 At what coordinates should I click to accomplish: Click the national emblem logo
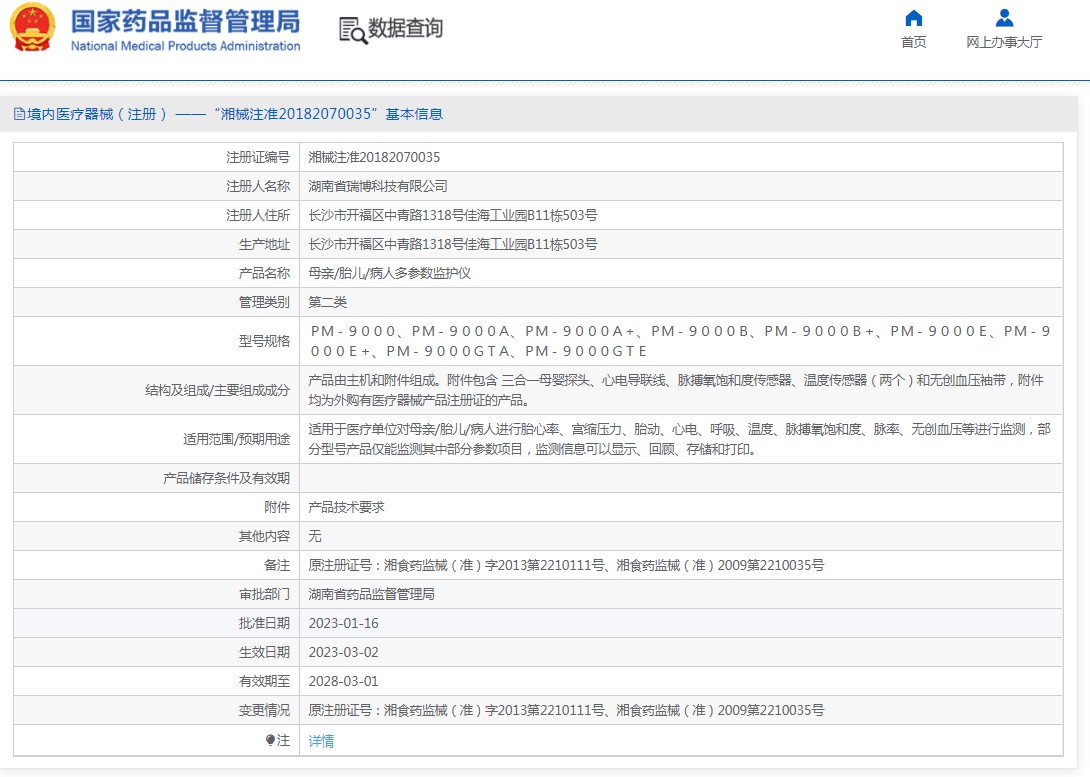(x=32, y=28)
